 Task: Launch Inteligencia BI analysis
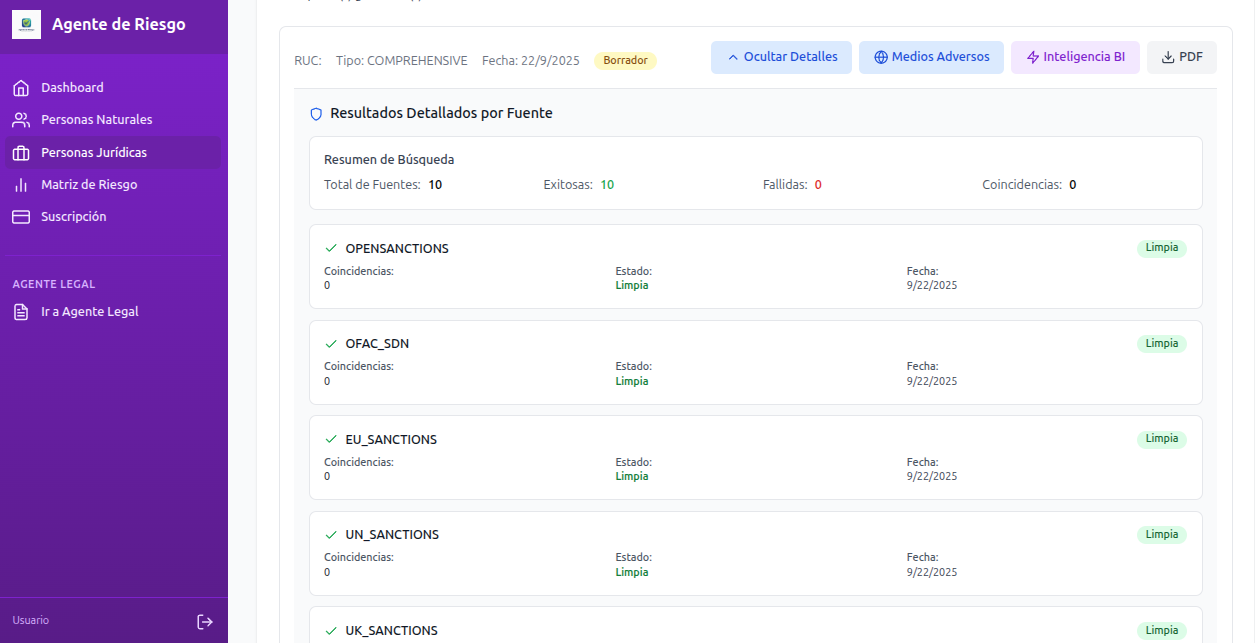click(1075, 57)
